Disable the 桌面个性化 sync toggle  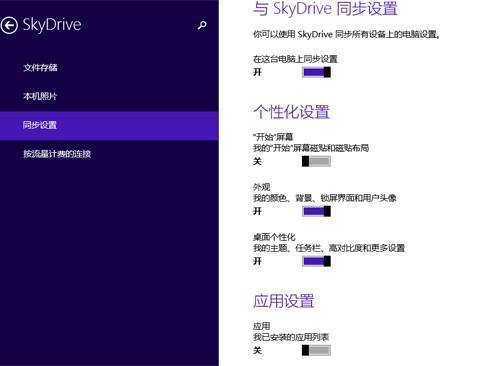[x=316, y=261]
